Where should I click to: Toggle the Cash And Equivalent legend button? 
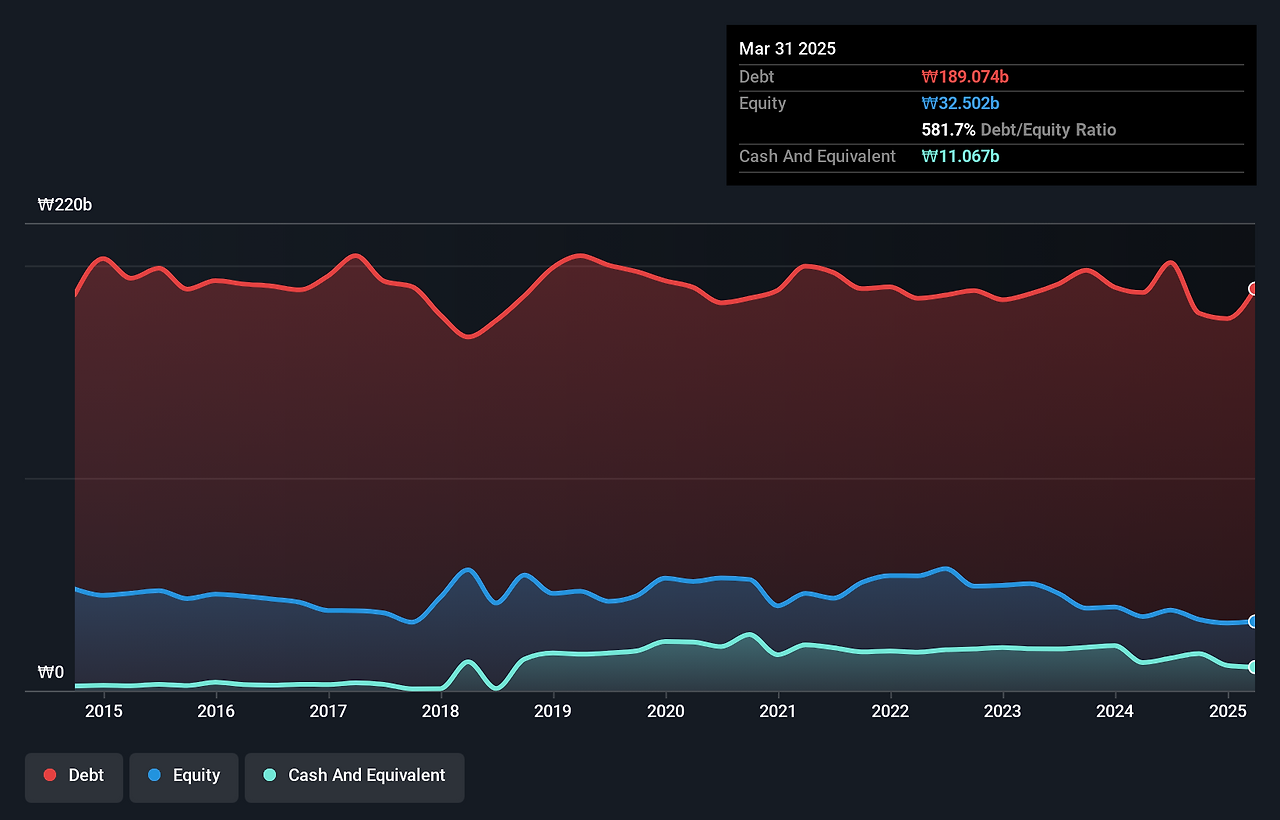pyautogui.click(x=355, y=777)
